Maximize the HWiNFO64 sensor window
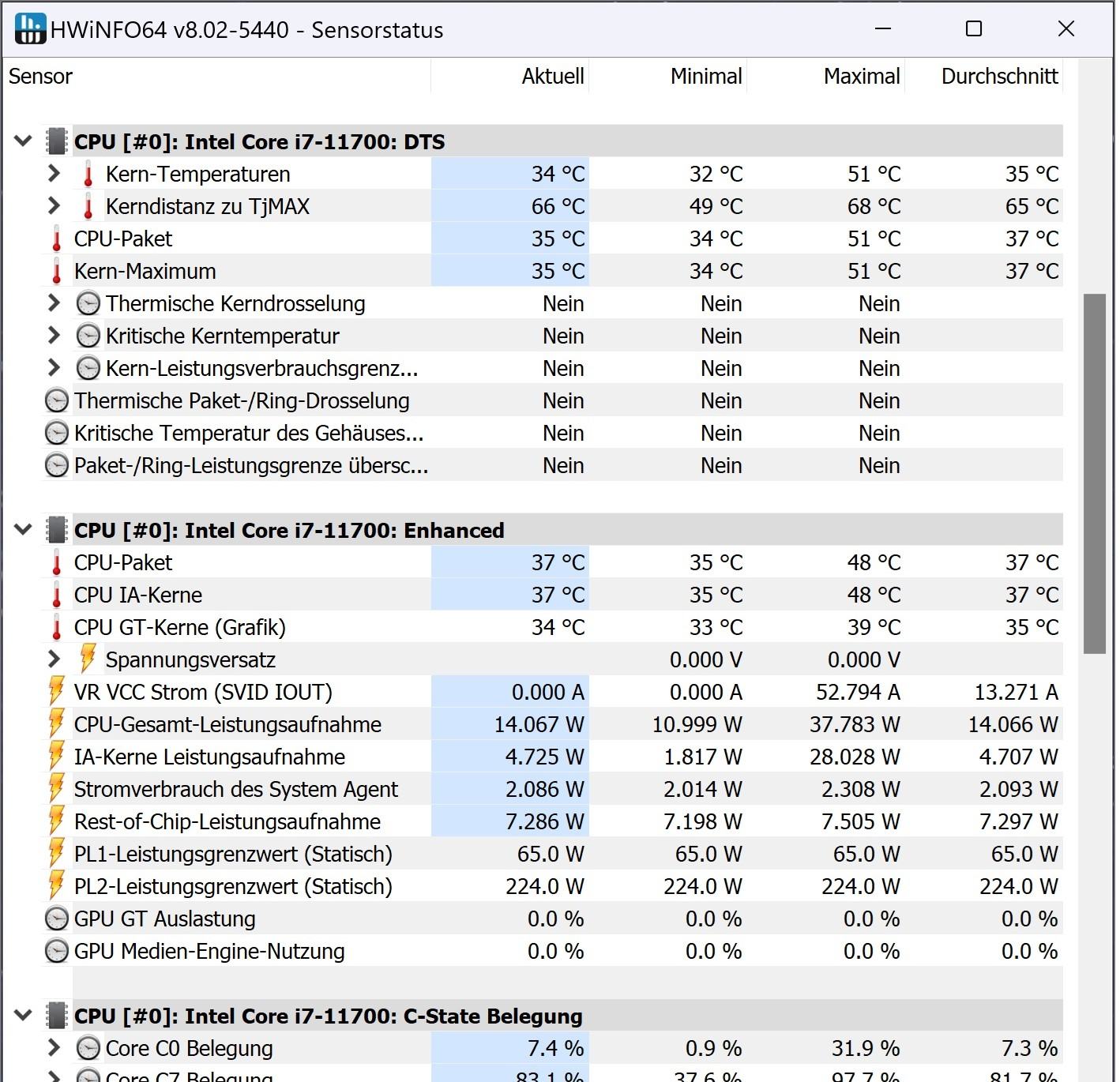 974,28
